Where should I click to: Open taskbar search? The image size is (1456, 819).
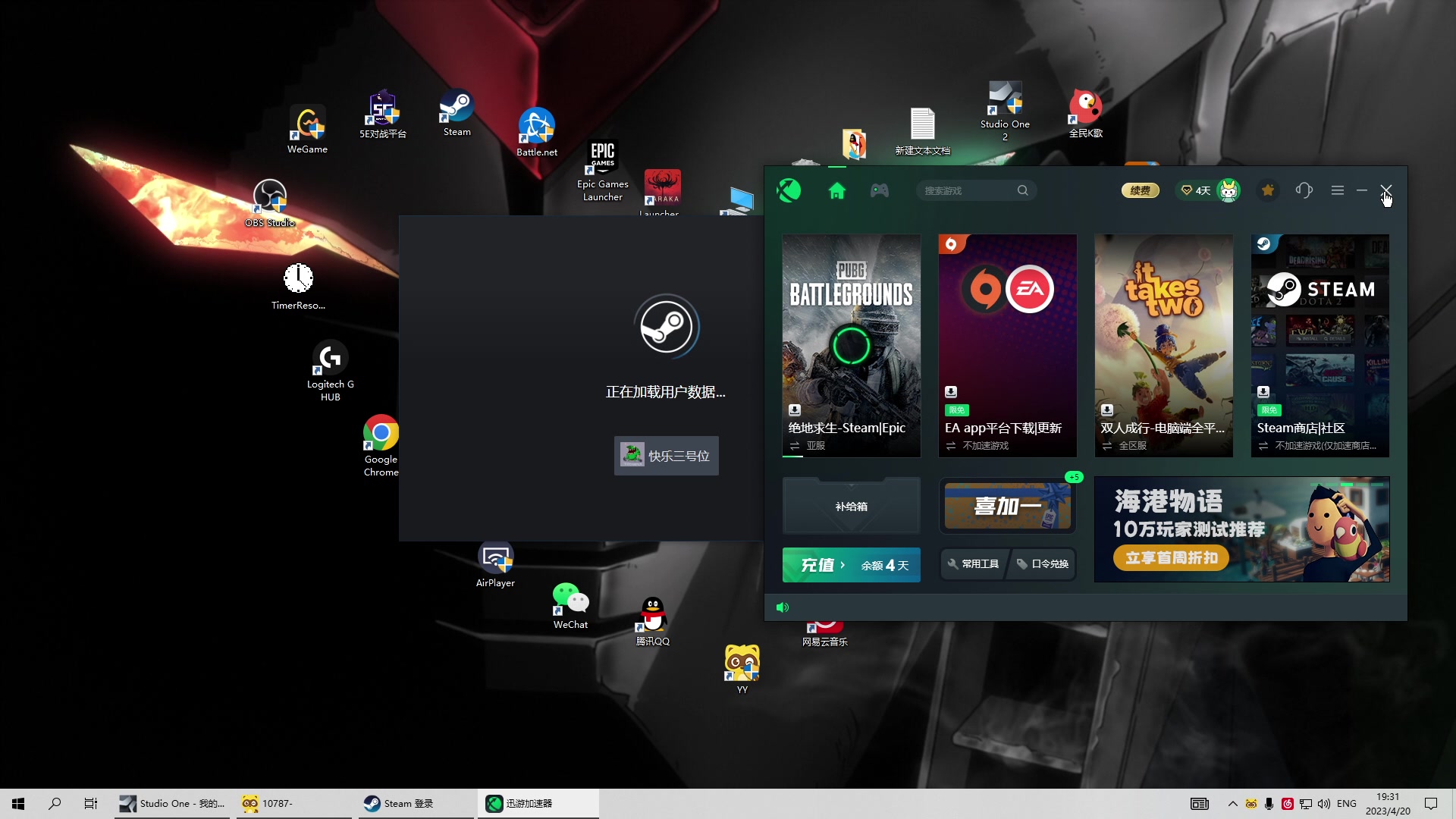55,804
